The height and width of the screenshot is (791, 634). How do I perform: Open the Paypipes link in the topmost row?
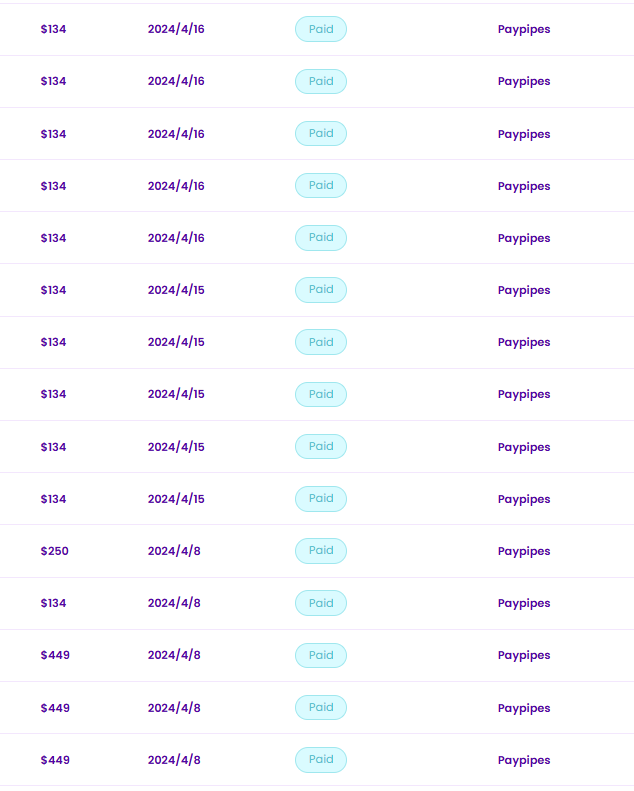[524, 29]
